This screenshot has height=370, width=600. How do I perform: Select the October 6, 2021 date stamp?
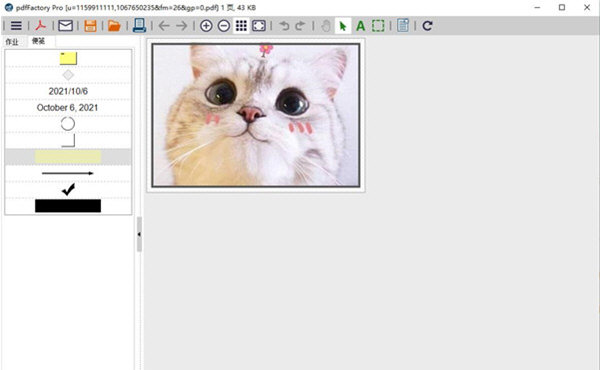click(x=67, y=108)
